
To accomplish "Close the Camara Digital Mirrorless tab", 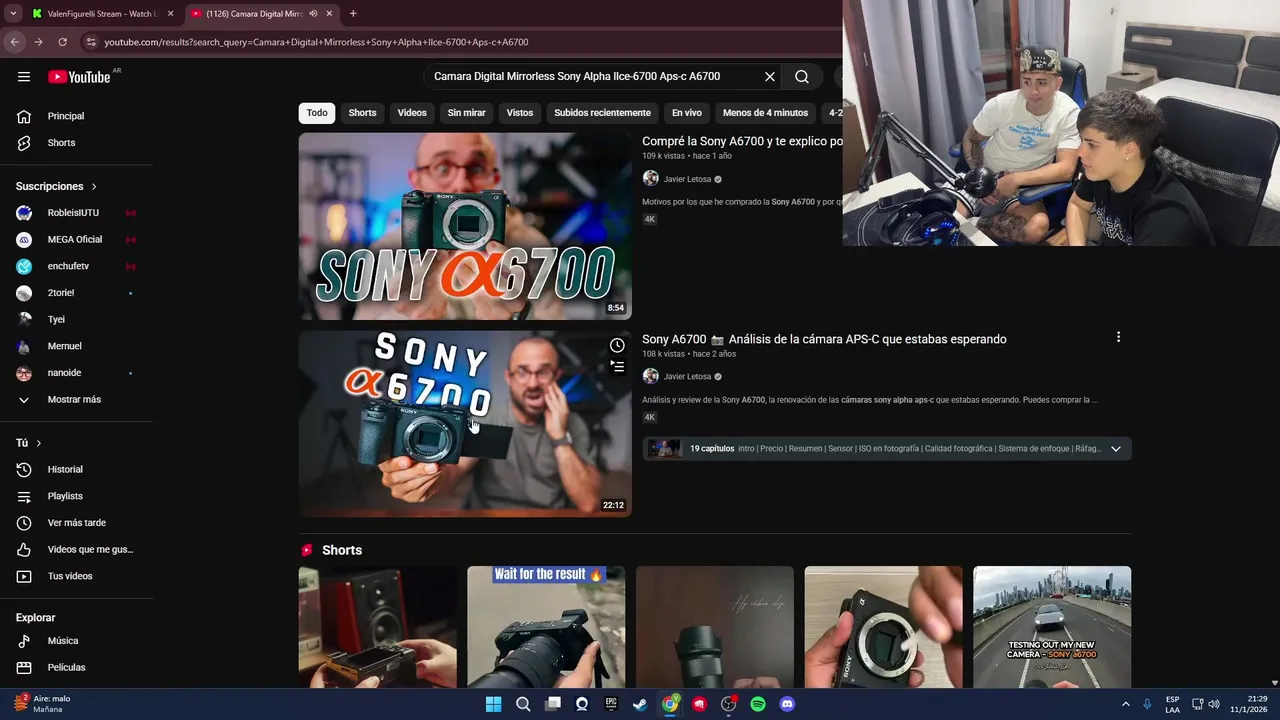I will click(x=329, y=14).
